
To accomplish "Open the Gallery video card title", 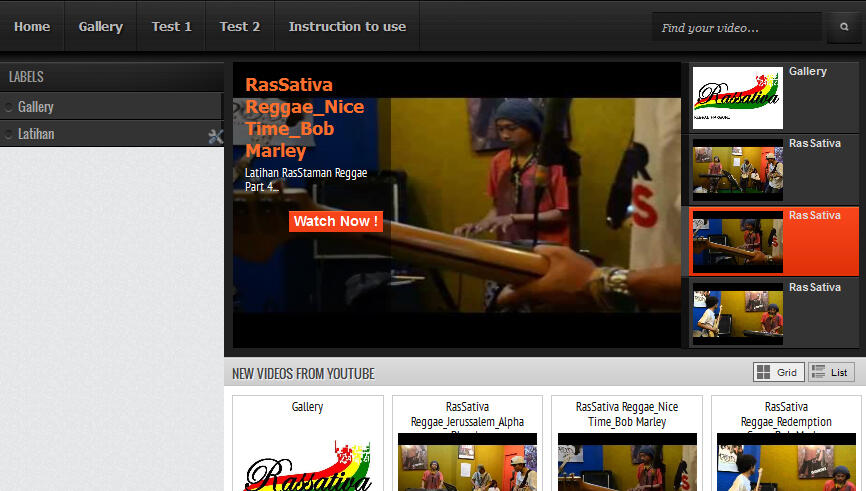I will pos(307,407).
